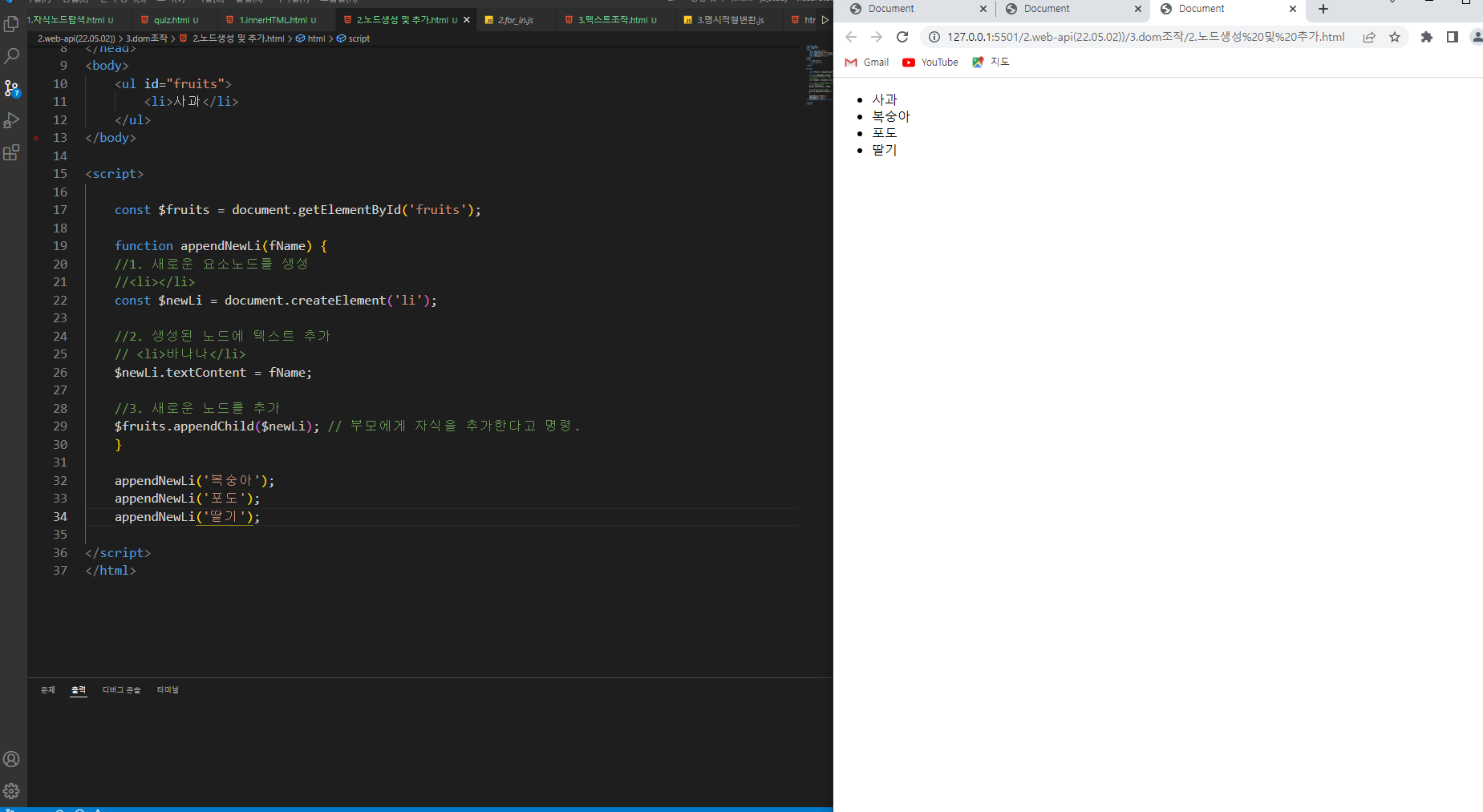Open a new Chrome tab
The width and height of the screenshot is (1483, 812).
[1323, 9]
